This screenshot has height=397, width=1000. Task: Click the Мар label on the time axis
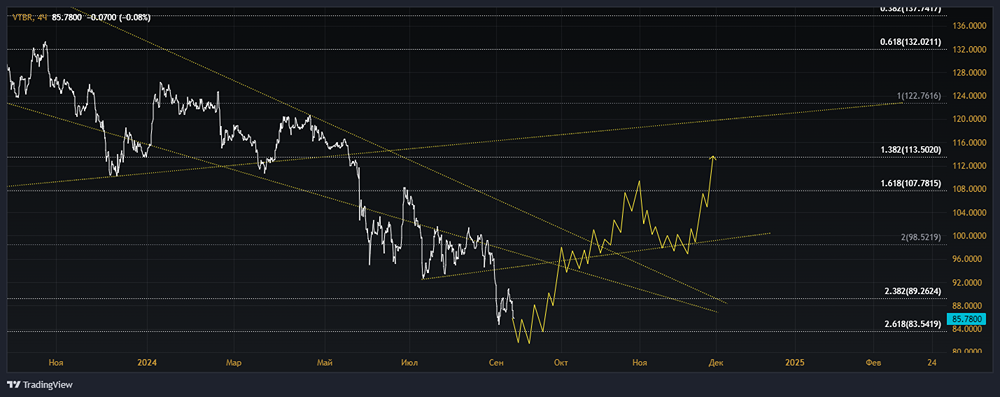click(x=233, y=363)
